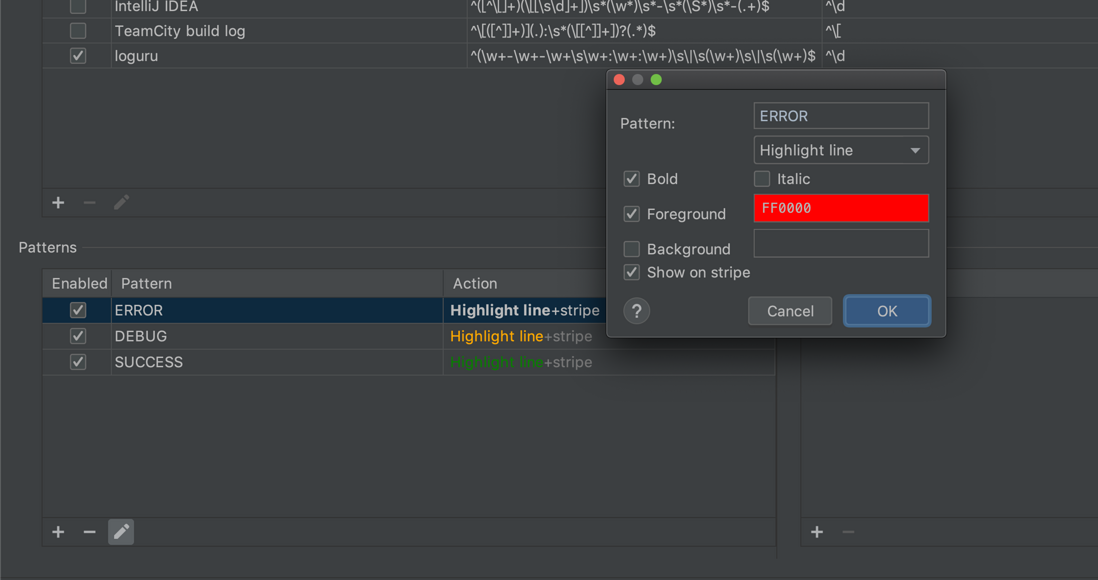The height and width of the screenshot is (580, 1098).
Task: Click the IntelliJ IDEA format name
Action: (x=156, y=7)
